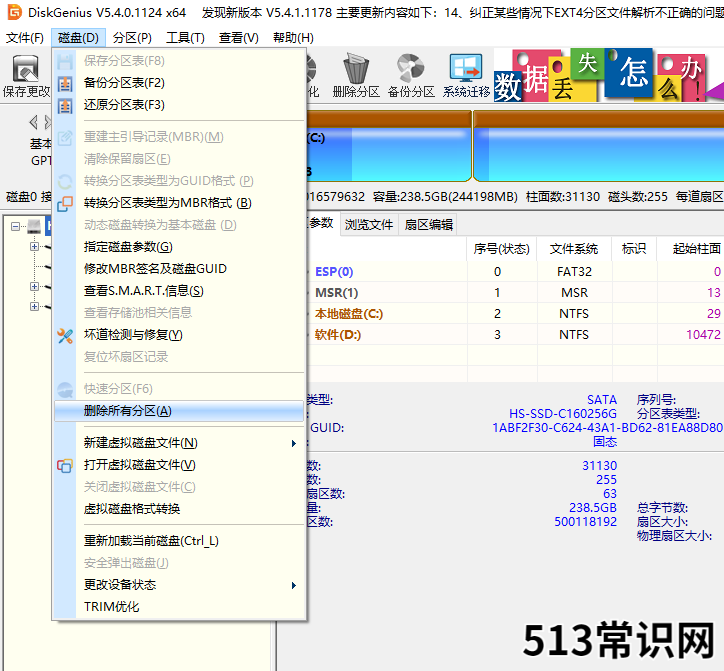Expand the first partition tree node
Image resolution: width=724 pixels, height=671 pixels.
pos(34,247)
